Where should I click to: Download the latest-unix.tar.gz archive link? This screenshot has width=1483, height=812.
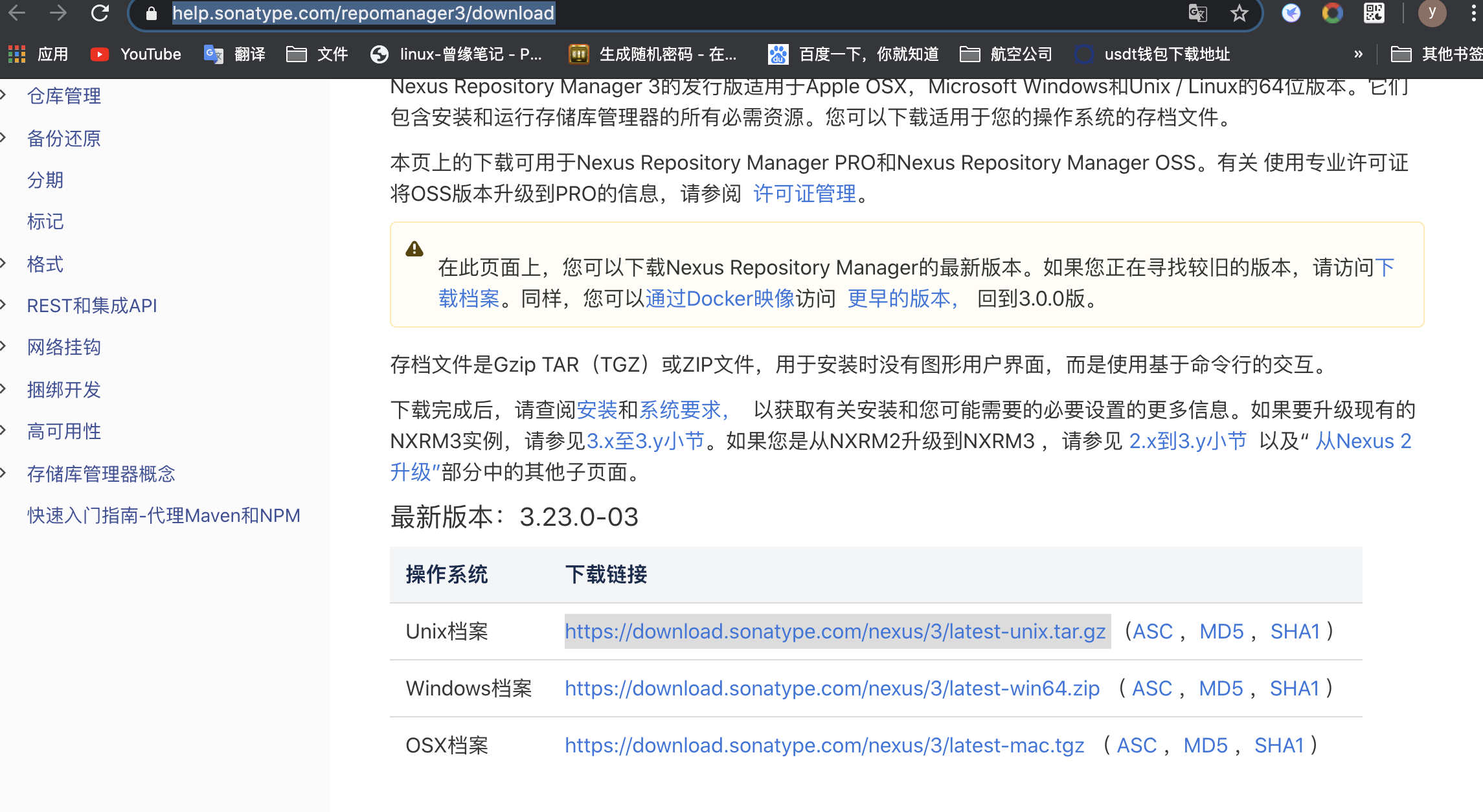(x=835, y=631)
